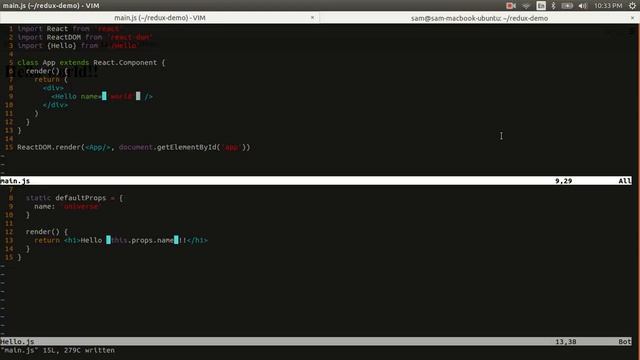The width and height of the screenshot is (640, 360).
Task: Click 'this.props.name' in the Hello.js return line
Action: tap(142, 240)
